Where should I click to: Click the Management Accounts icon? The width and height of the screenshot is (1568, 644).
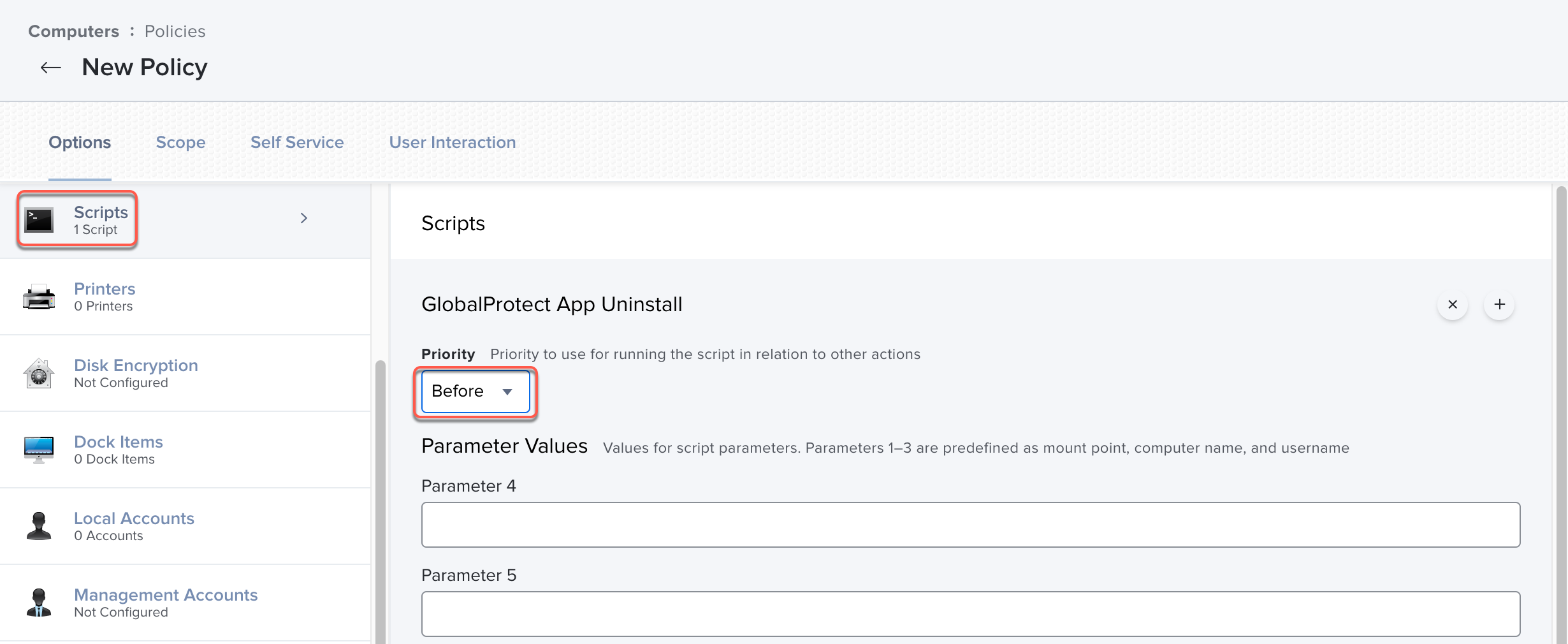pos(39,603)
